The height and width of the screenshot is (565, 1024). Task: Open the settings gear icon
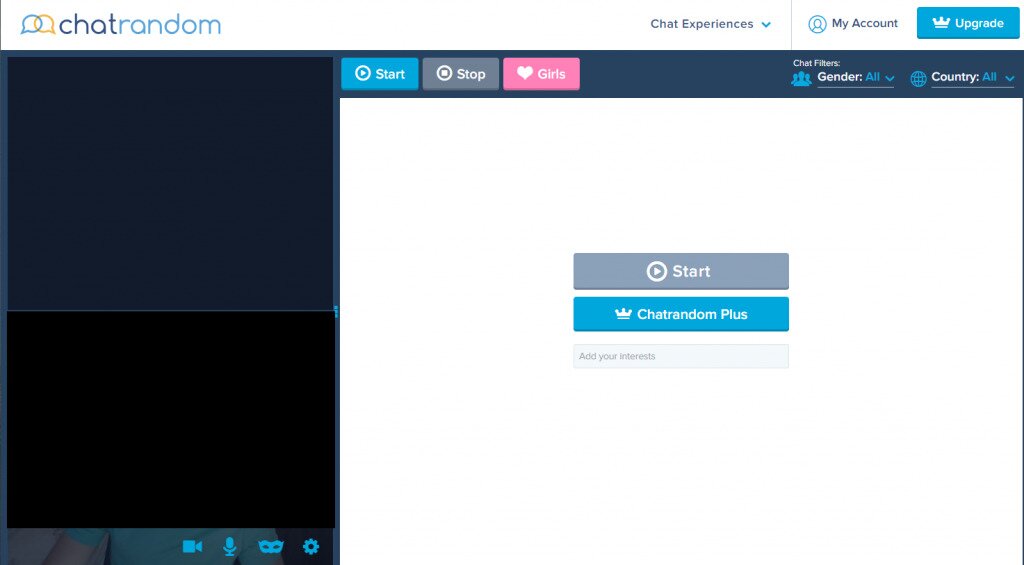click(x=311, y=546)
